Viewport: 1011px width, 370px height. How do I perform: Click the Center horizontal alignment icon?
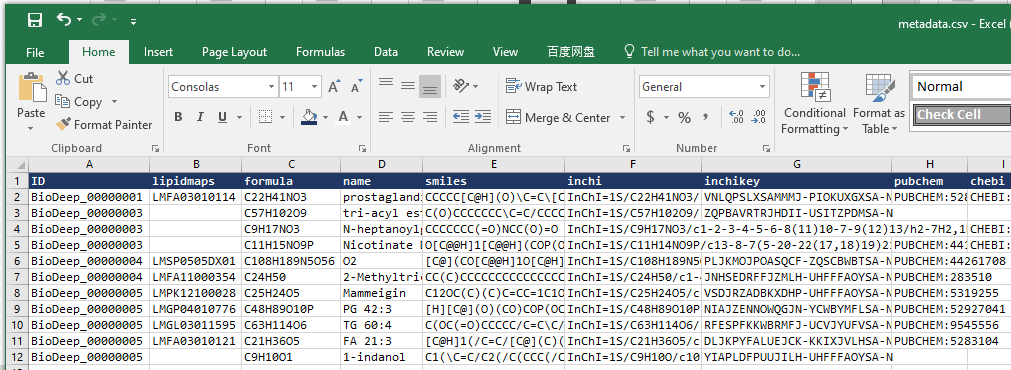(x=407, y=117)
